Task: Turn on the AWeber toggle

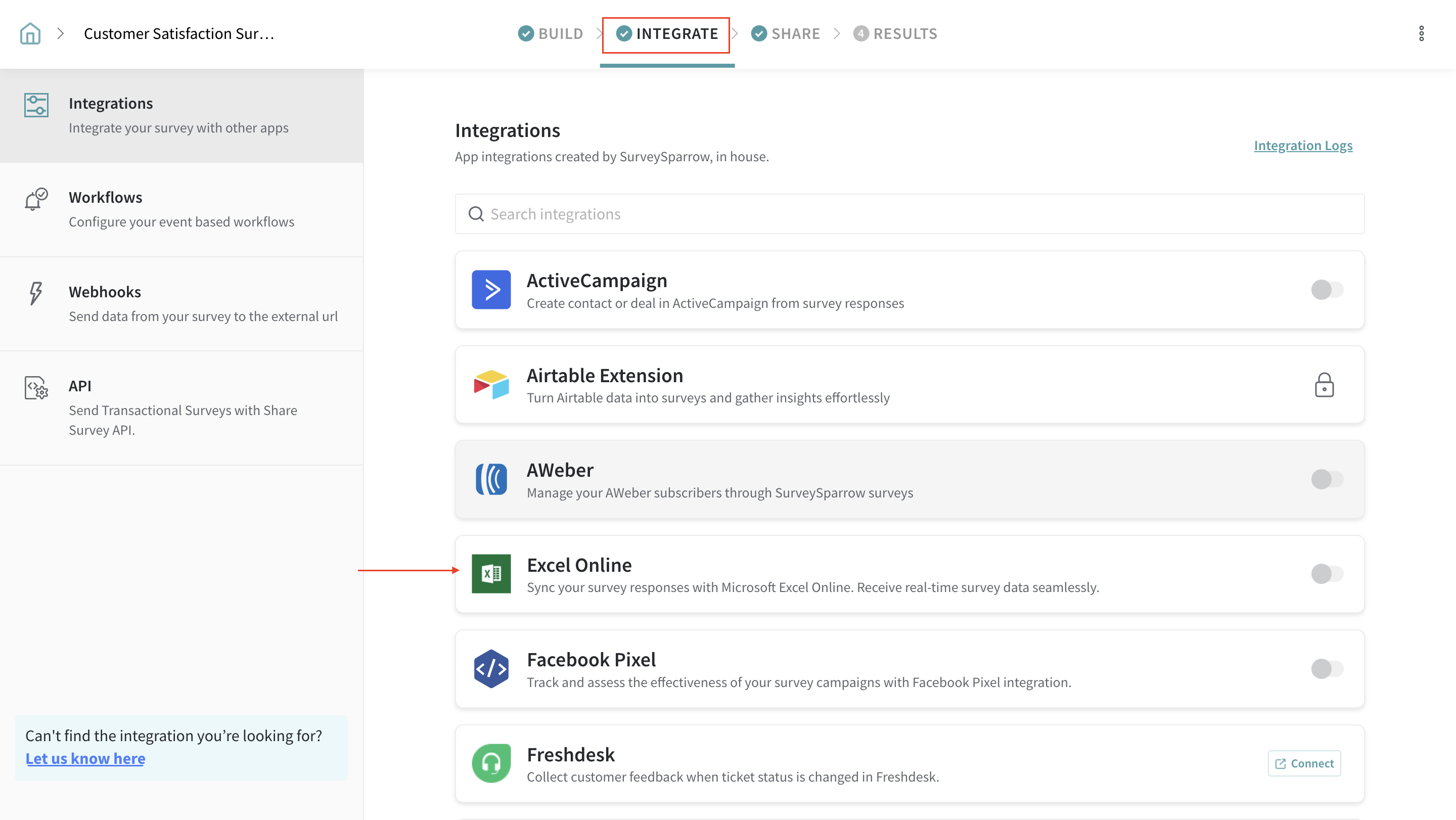Action: 1327,479
